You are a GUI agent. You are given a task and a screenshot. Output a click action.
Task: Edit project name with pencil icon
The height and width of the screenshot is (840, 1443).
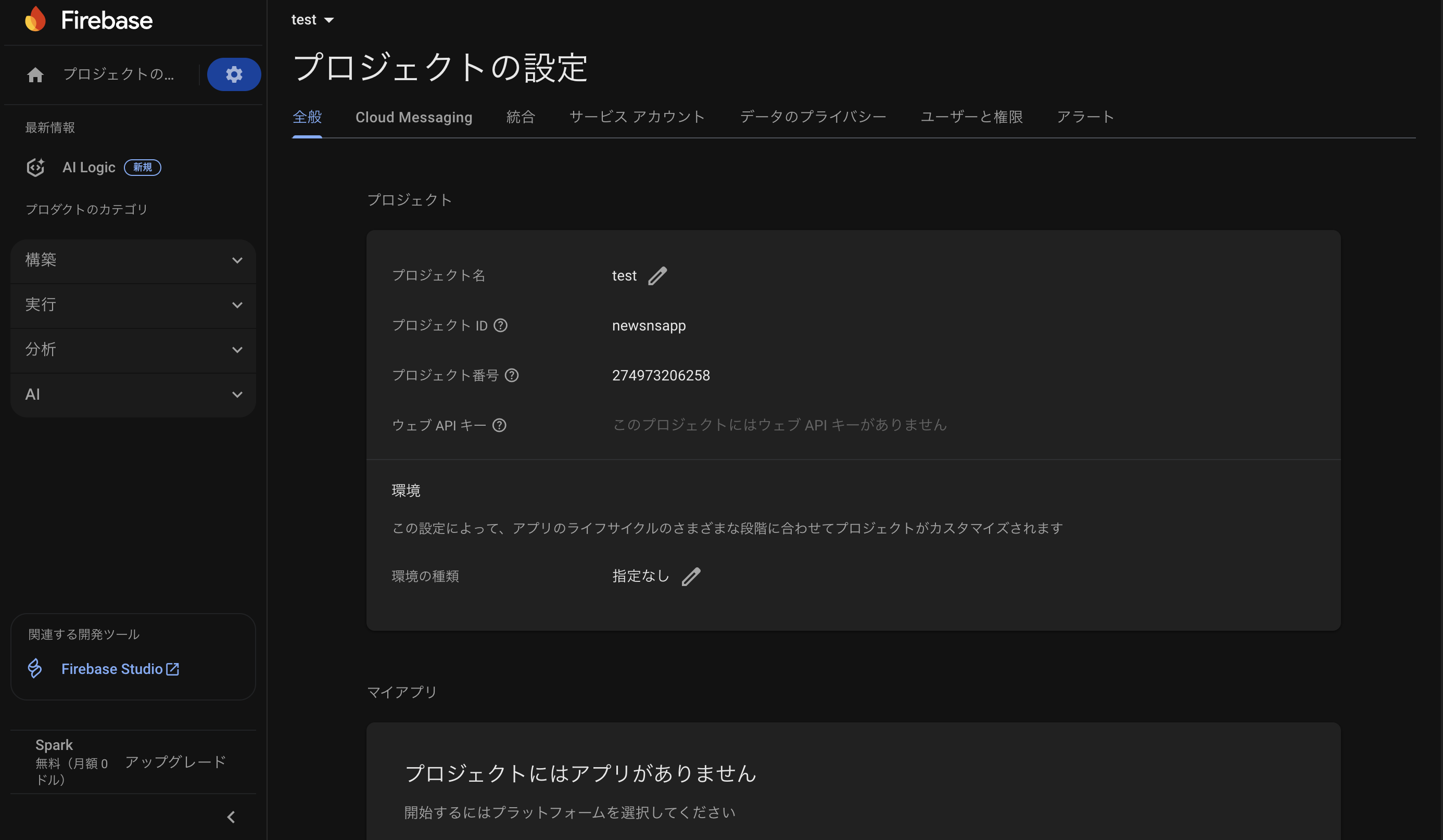(x=657, y=276)
